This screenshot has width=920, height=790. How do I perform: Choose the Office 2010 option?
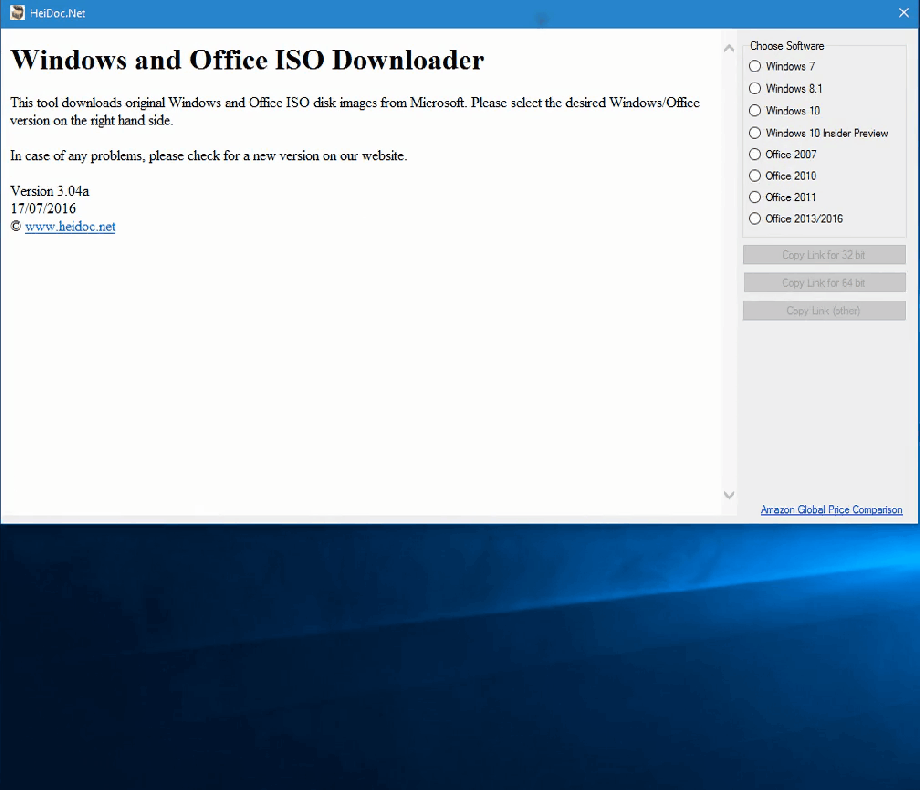tap(756, 176)
